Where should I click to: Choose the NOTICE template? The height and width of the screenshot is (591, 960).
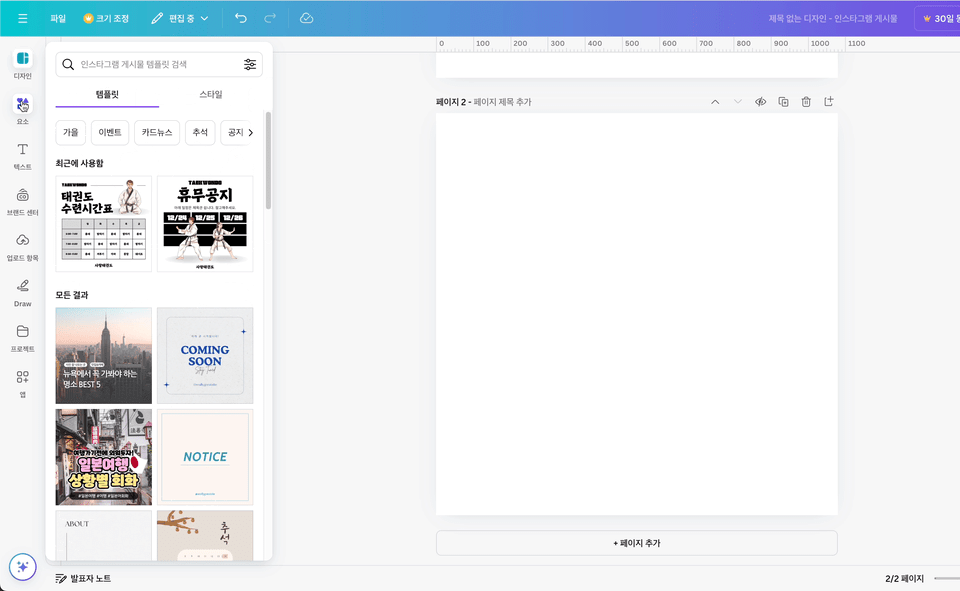pyautogui.click(x=205, y=457)
